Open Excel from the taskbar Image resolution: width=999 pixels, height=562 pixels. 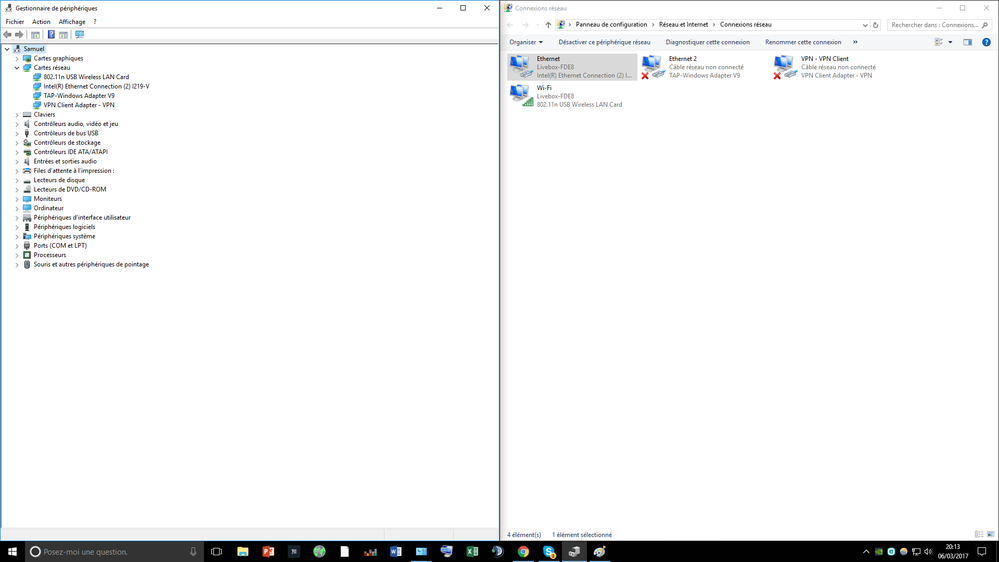[x=472, y=551]
